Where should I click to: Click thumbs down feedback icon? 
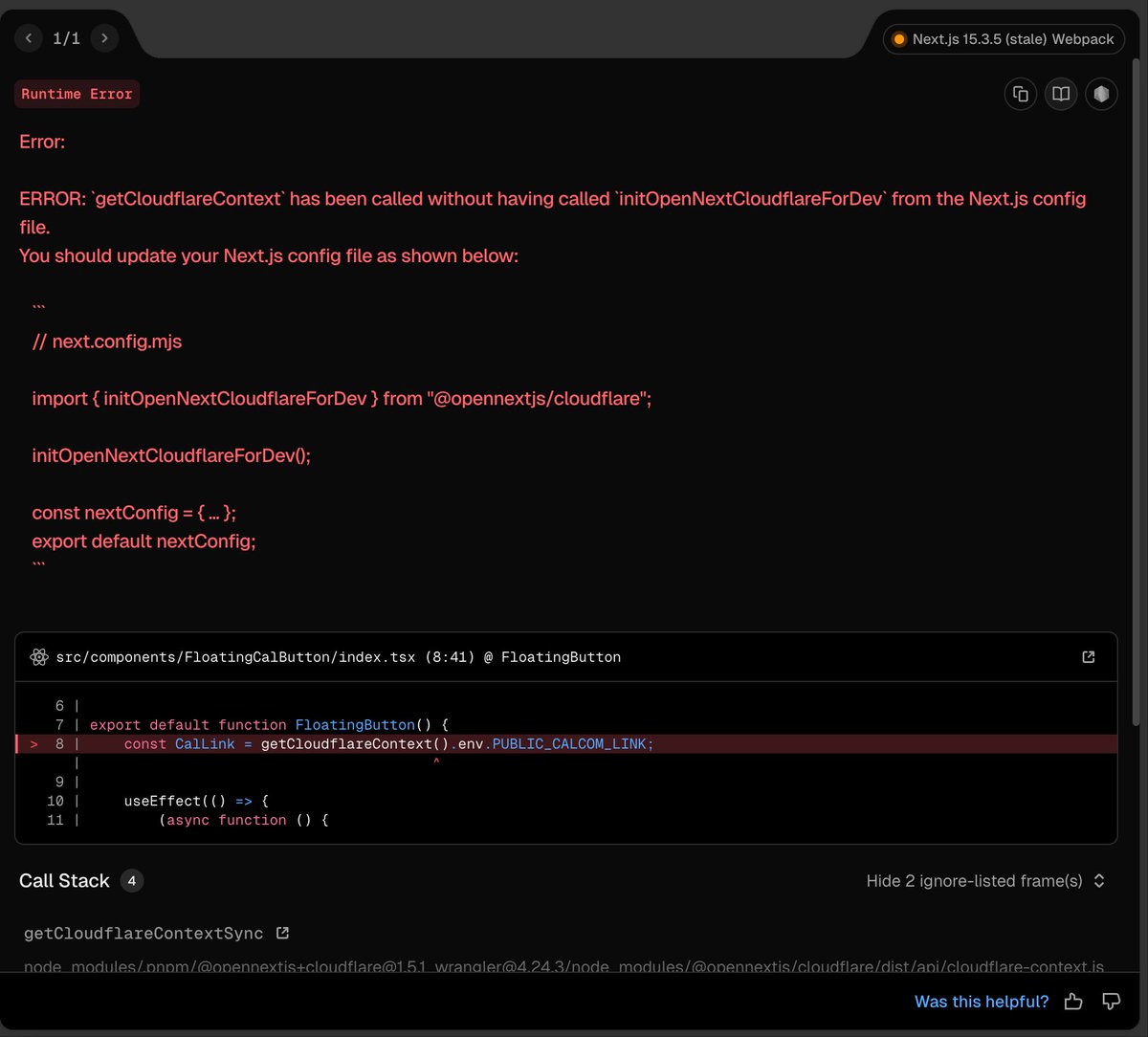click(1111, 1002)
